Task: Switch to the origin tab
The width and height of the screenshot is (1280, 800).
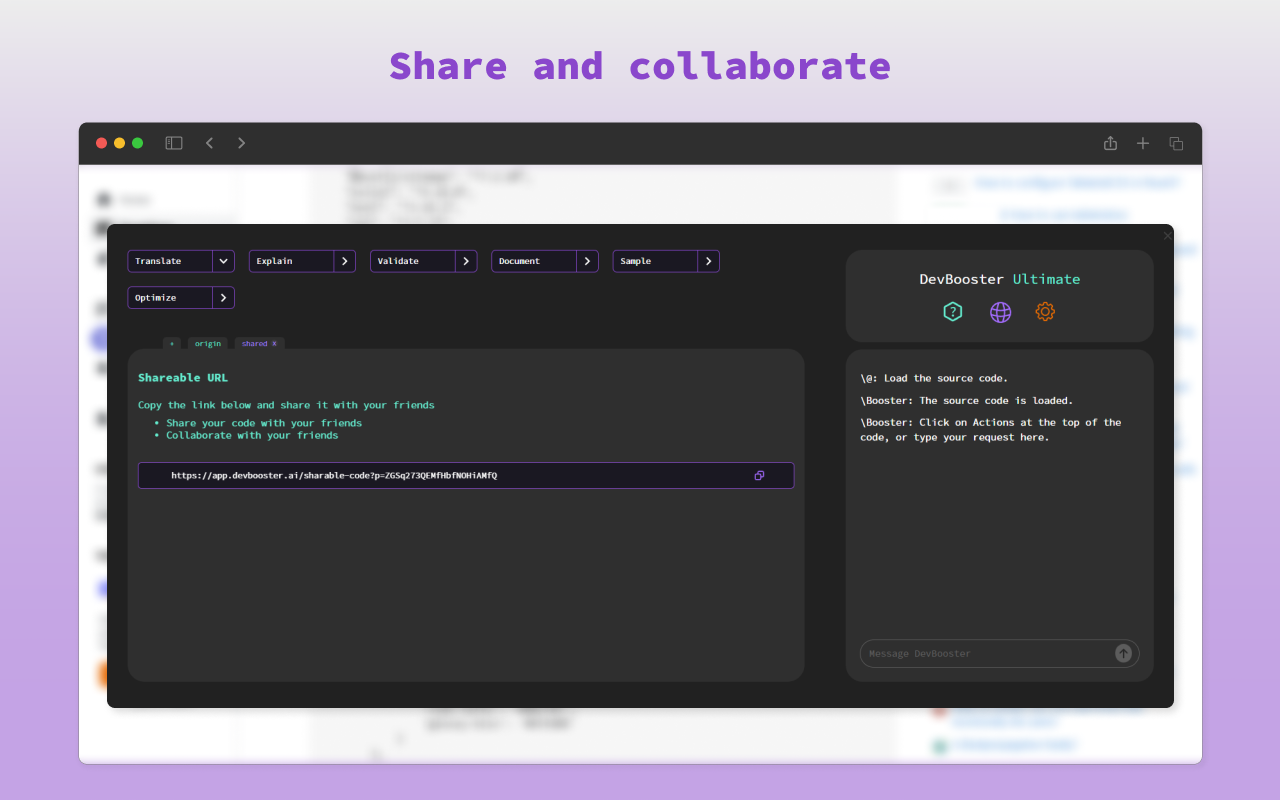Action: point(208,343)
